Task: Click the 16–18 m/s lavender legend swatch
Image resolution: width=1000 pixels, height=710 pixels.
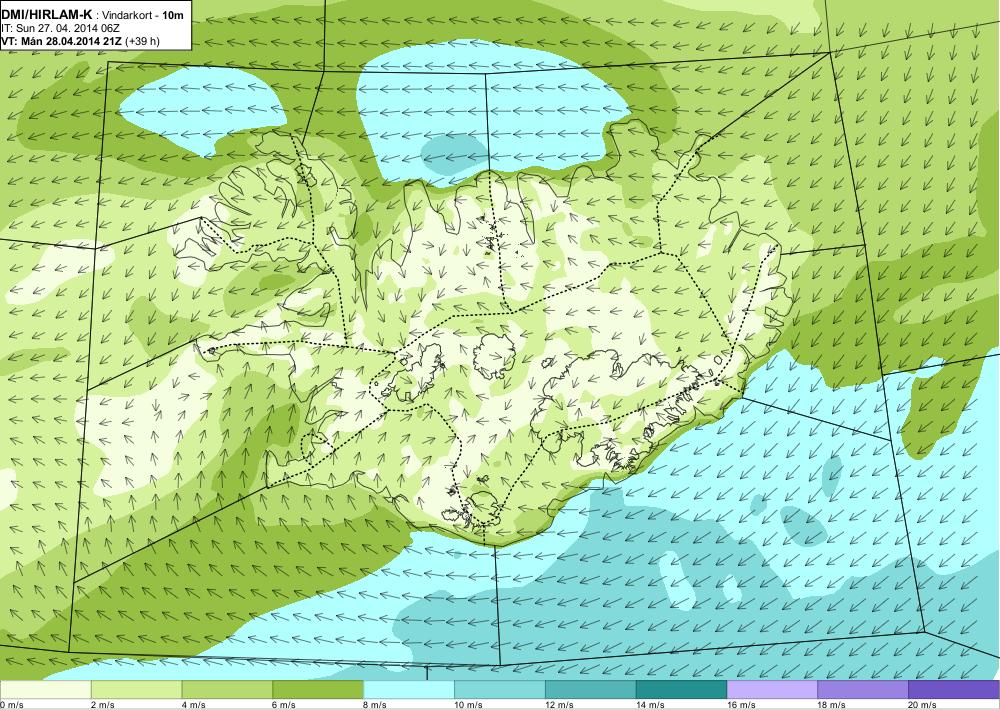Action: point(772,690)
